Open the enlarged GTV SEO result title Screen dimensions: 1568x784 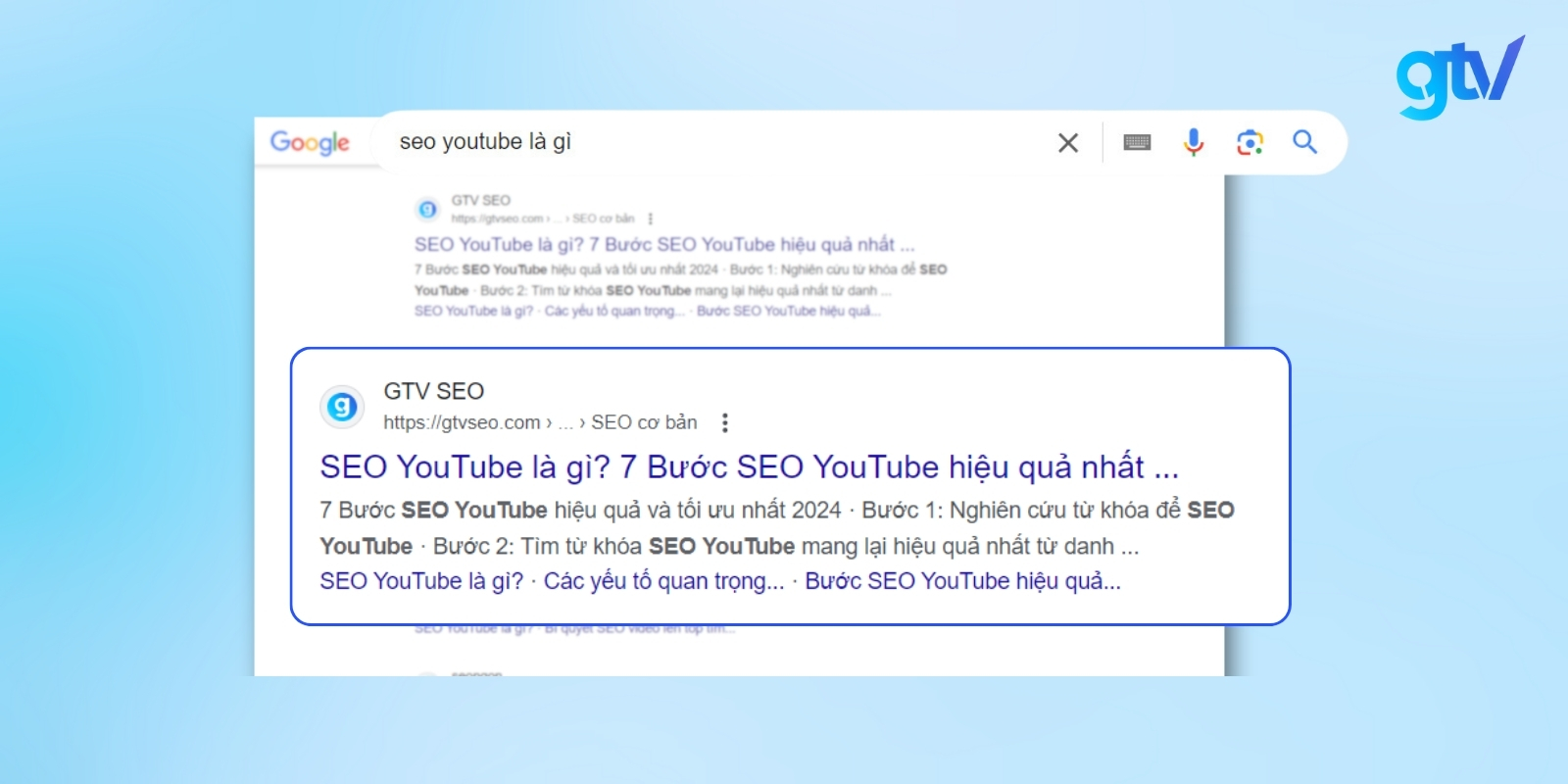click(749, 466)
